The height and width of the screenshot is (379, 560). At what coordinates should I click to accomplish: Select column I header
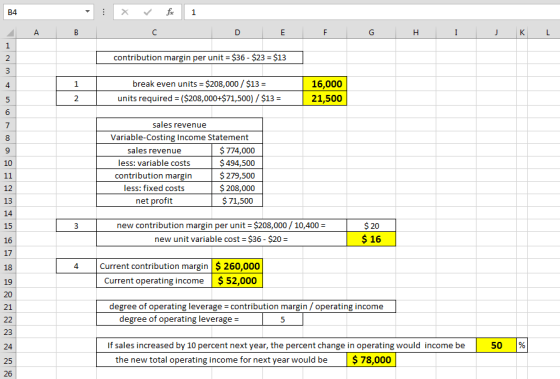click(456, 33)
